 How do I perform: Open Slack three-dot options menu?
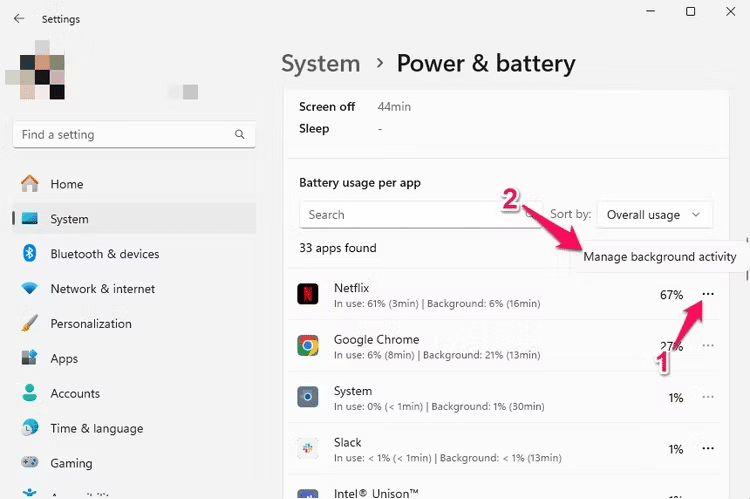[708, 449]
